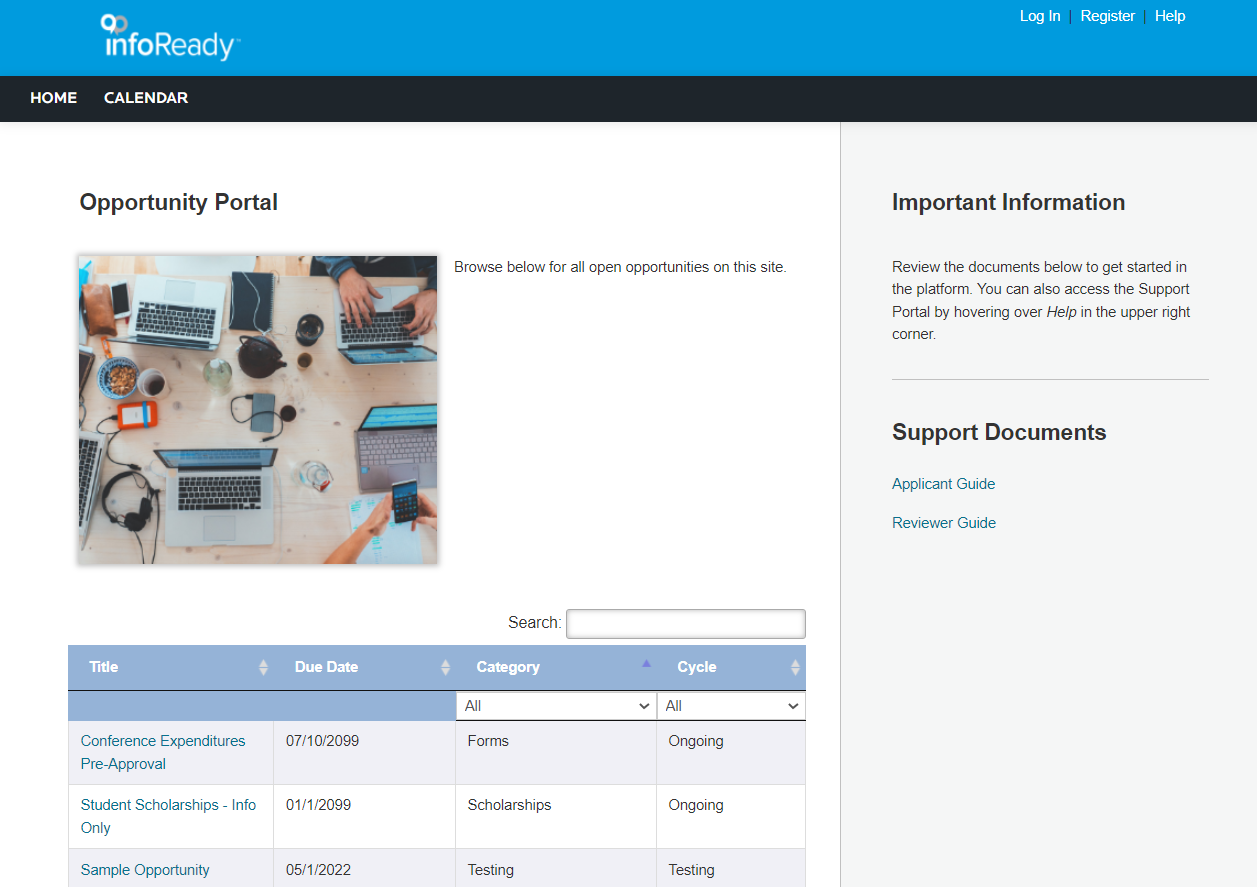1257x887 pixels.
Task: Click the workspace photo on the portal page
Action: [x=257, y=407]
